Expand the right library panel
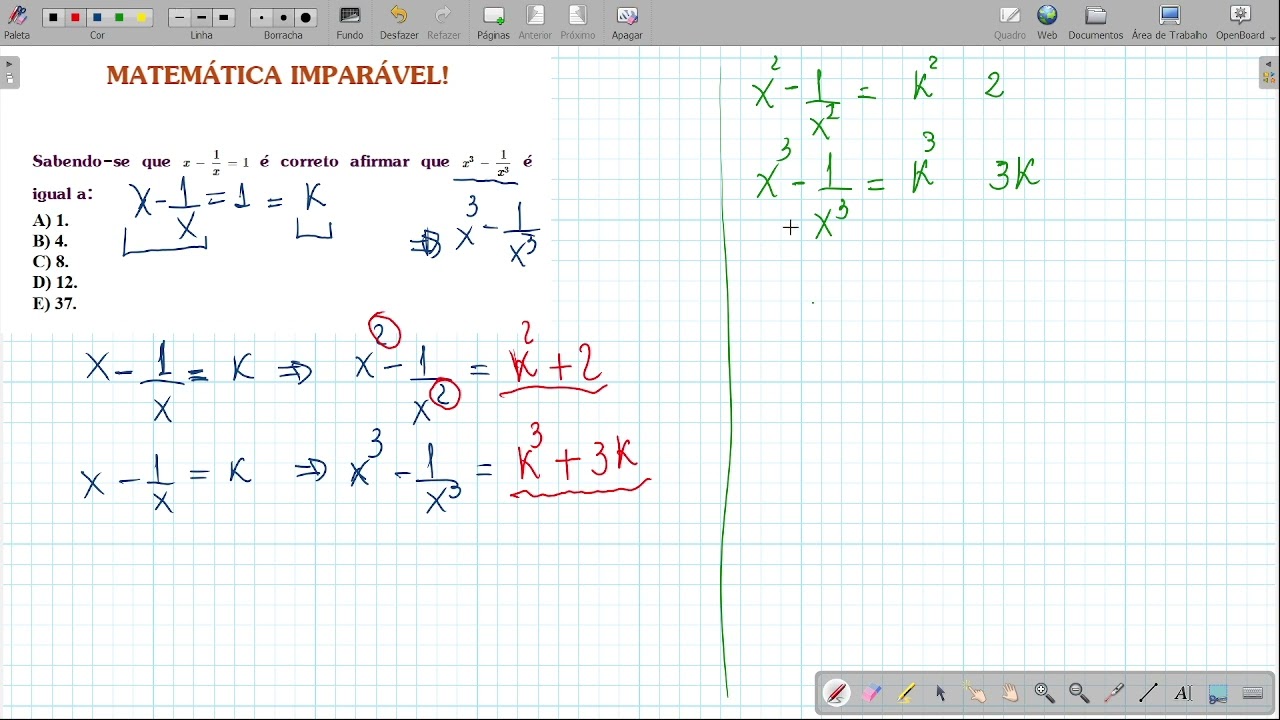 (1269, 72)
